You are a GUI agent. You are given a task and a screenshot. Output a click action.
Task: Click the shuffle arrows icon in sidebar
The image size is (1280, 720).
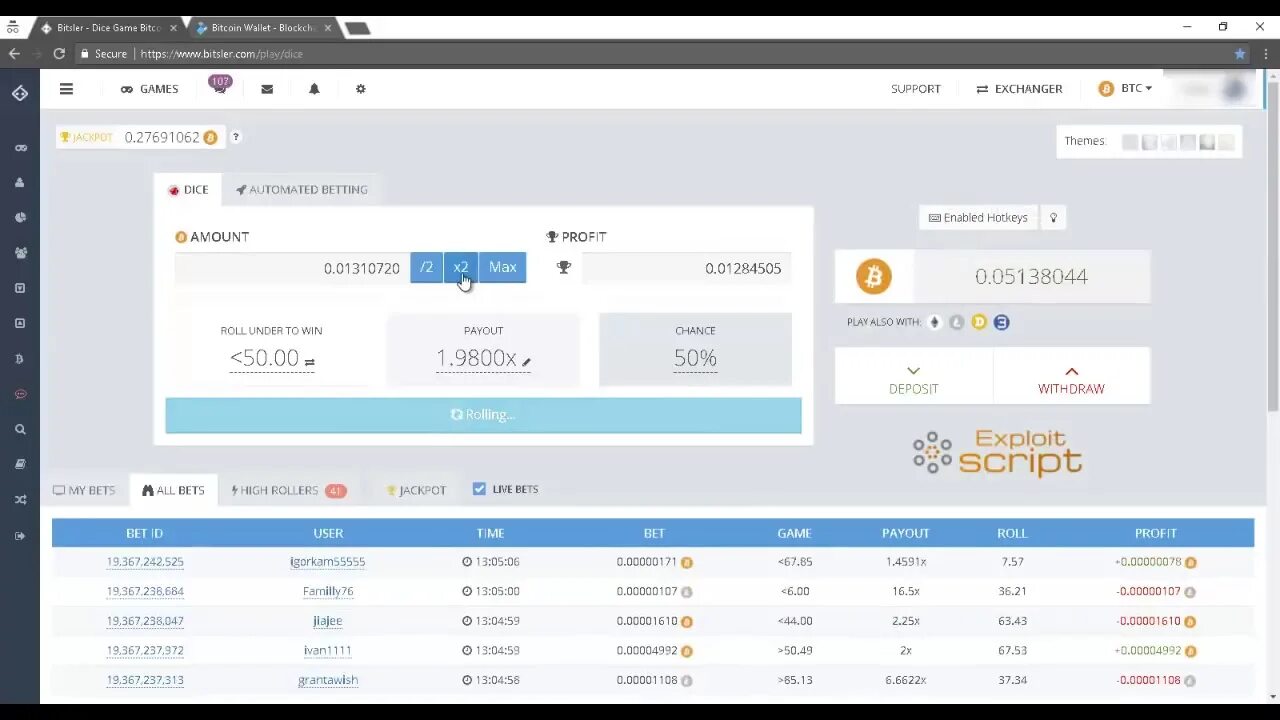point(20,500)
